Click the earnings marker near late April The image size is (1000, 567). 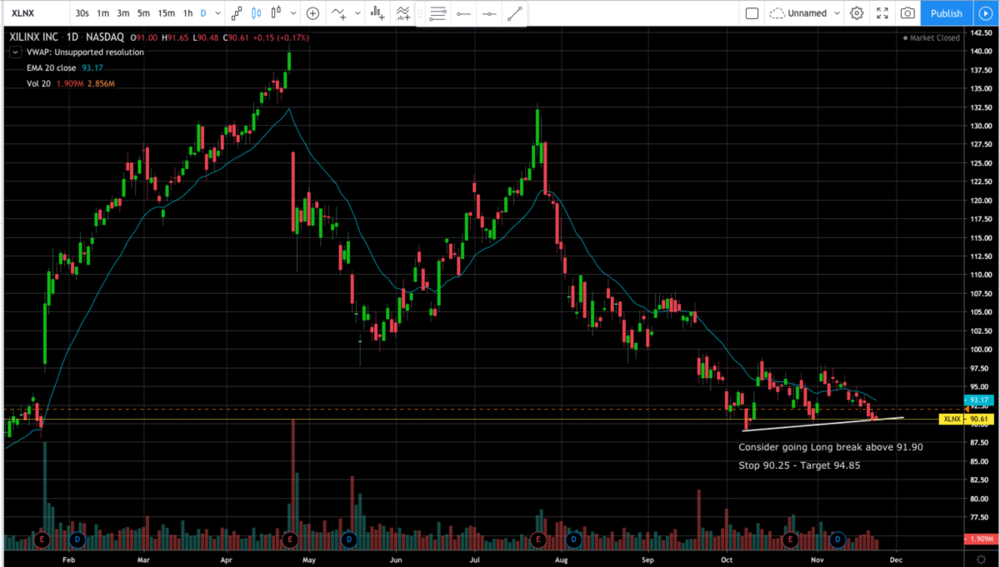tap(291, 540)
